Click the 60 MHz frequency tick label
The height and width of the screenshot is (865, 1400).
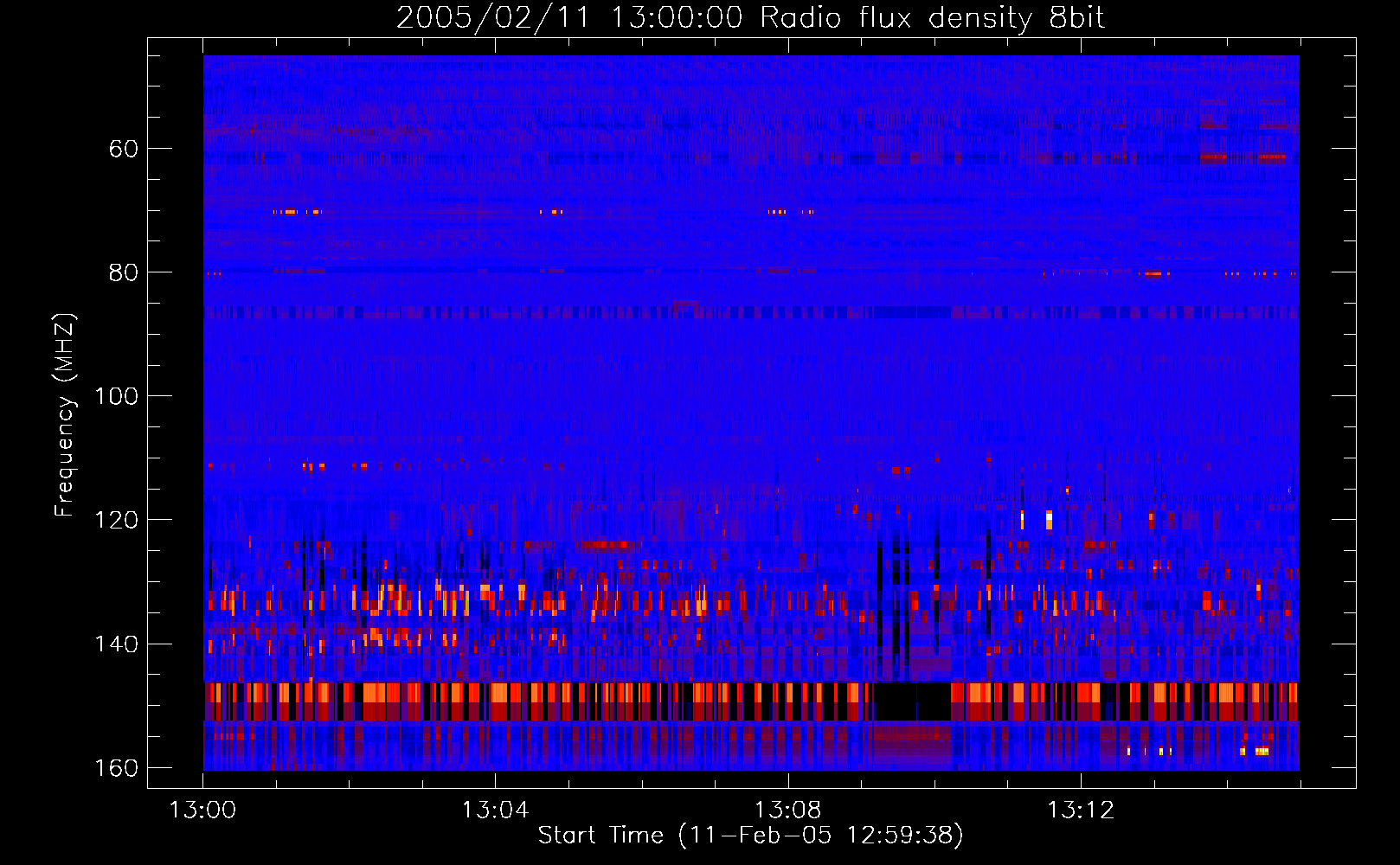(x=123, y=149)
